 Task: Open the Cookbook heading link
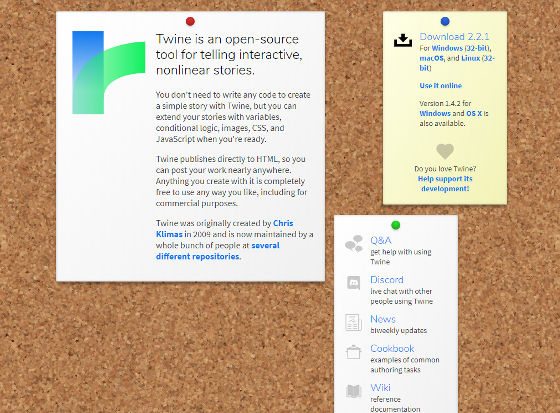point(392,348)
